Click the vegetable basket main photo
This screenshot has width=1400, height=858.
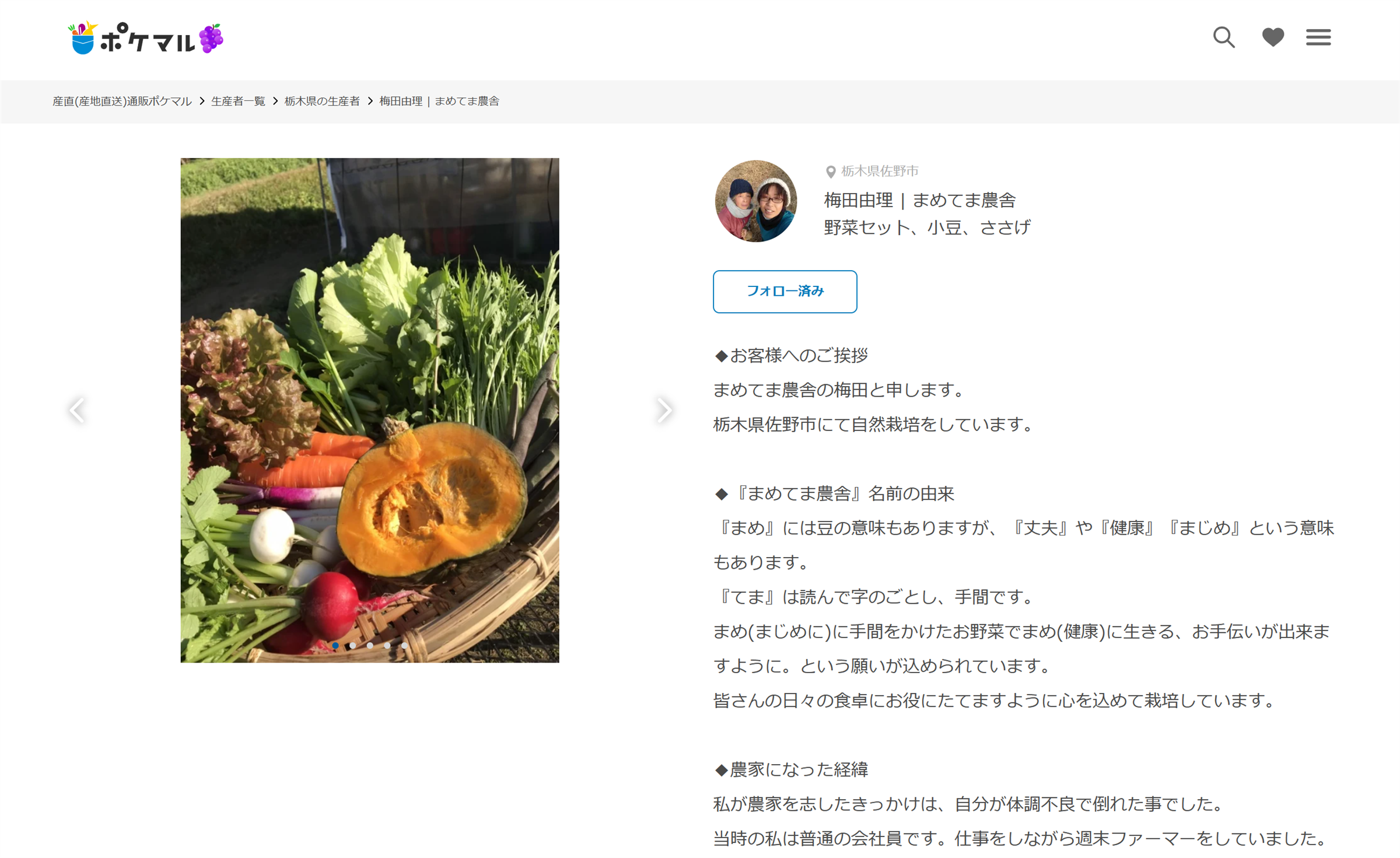(x=370, y=410)
